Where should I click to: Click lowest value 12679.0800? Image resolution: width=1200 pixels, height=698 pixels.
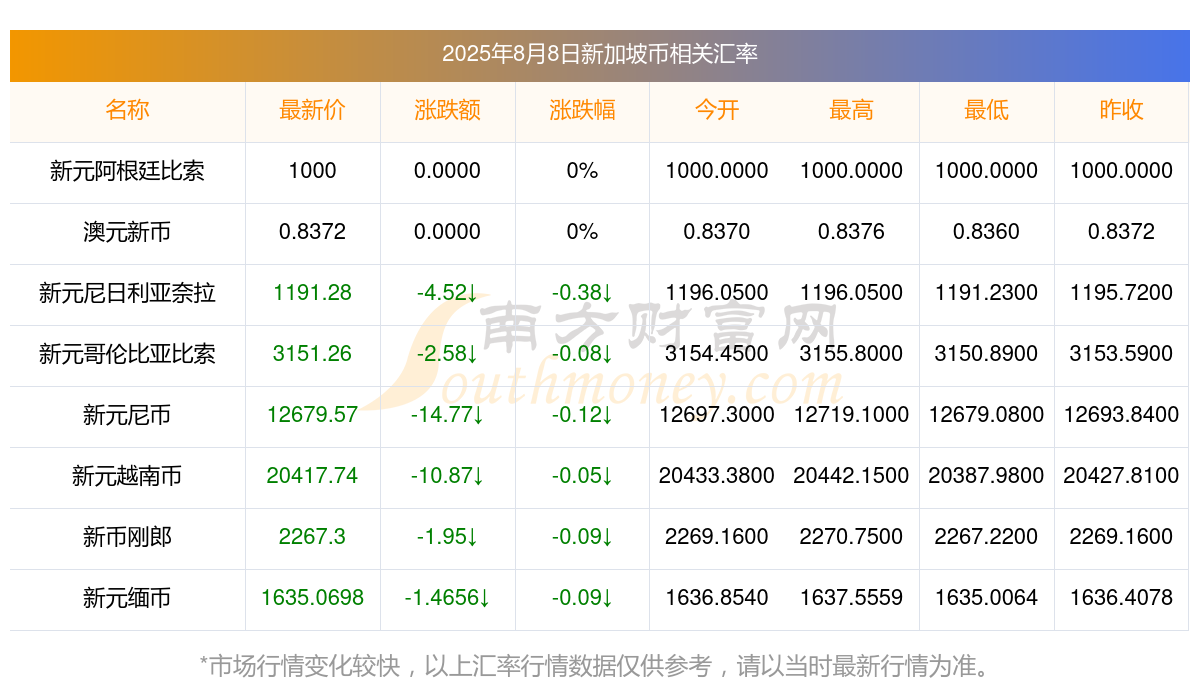pyautogui.click(x=986, y=415)
